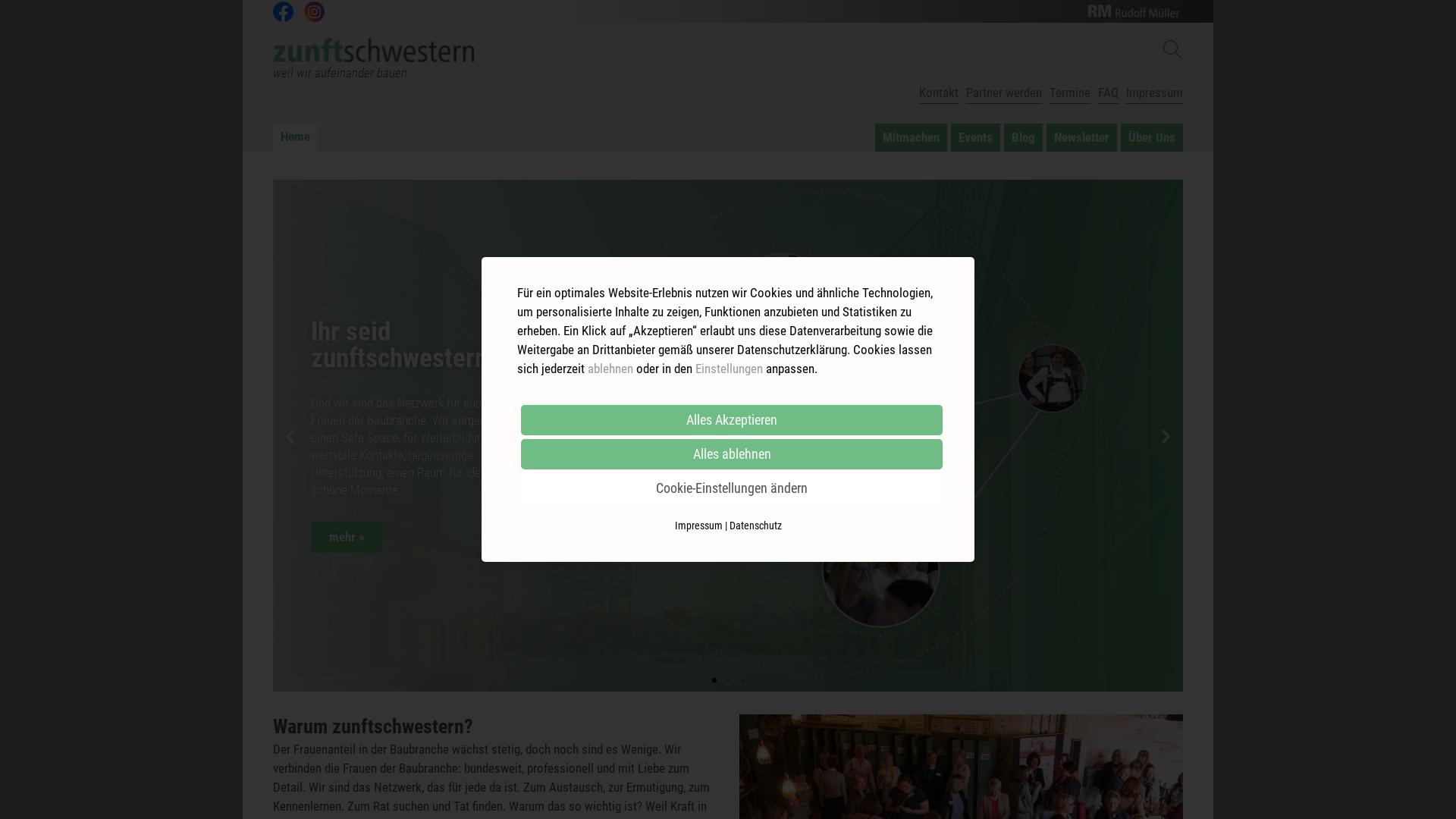
Task: Click the Newsletter menu item
Action: point(1081,137)
